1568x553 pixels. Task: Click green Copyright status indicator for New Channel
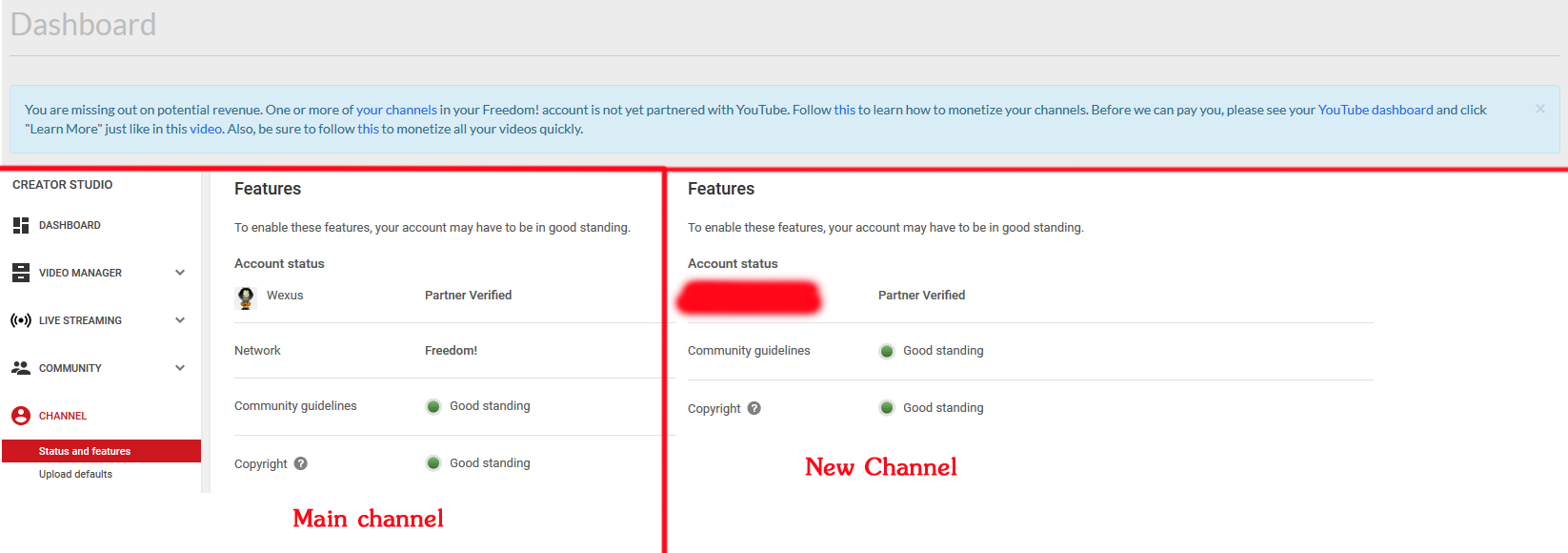click(887, 408)
